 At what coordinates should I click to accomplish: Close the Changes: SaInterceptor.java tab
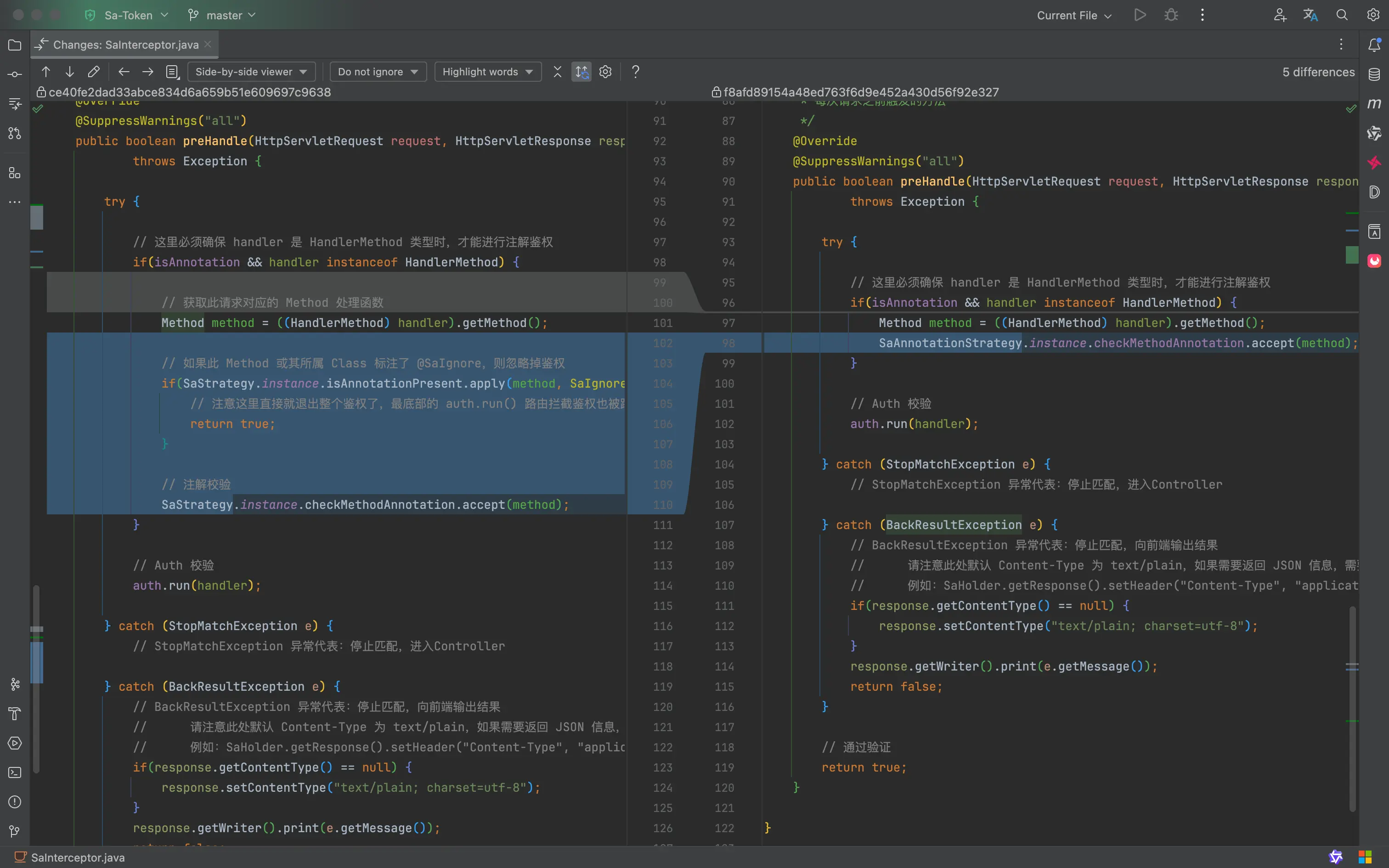208,44
